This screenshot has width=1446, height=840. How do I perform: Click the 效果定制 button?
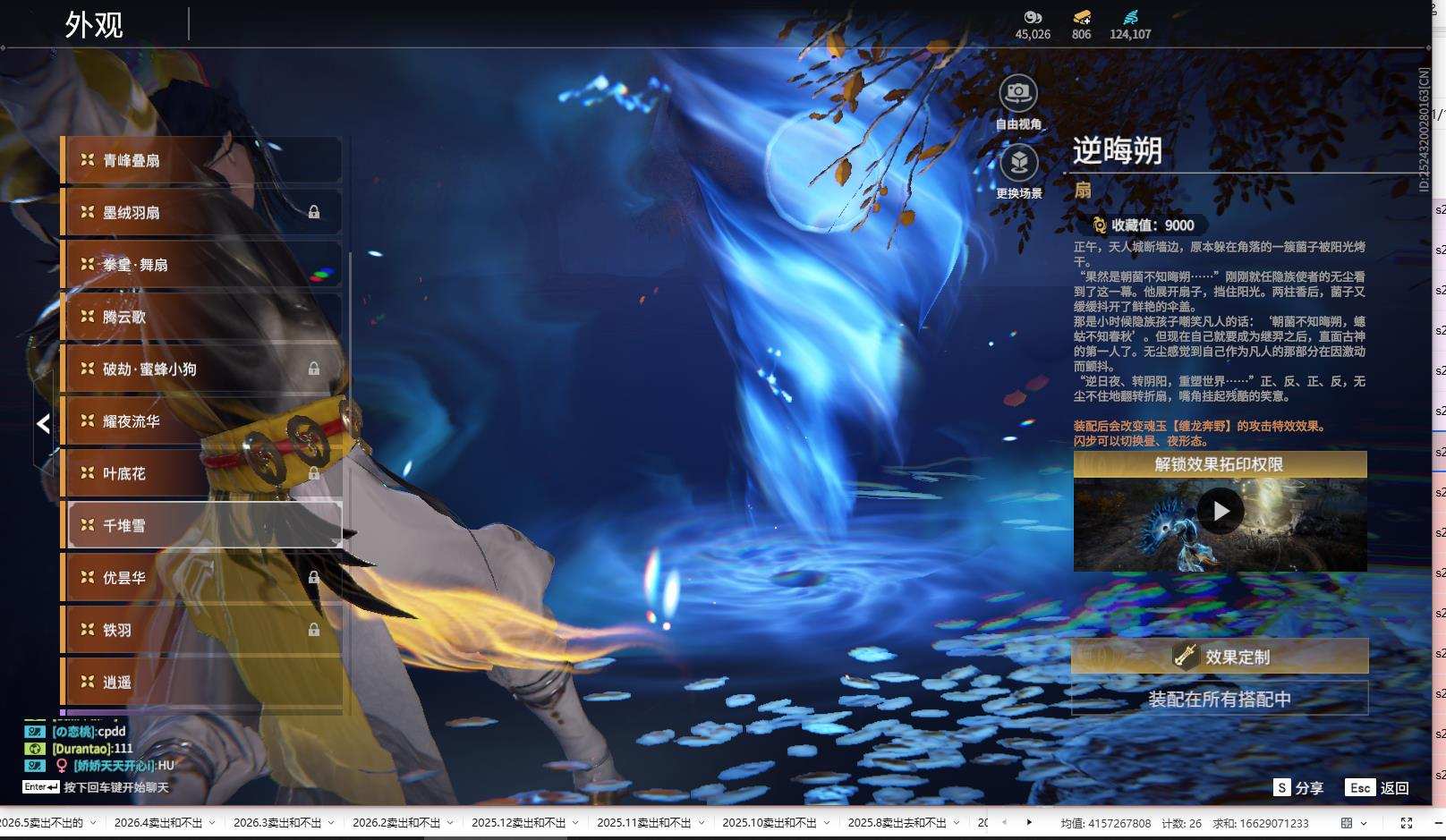tap(1220, 656)
